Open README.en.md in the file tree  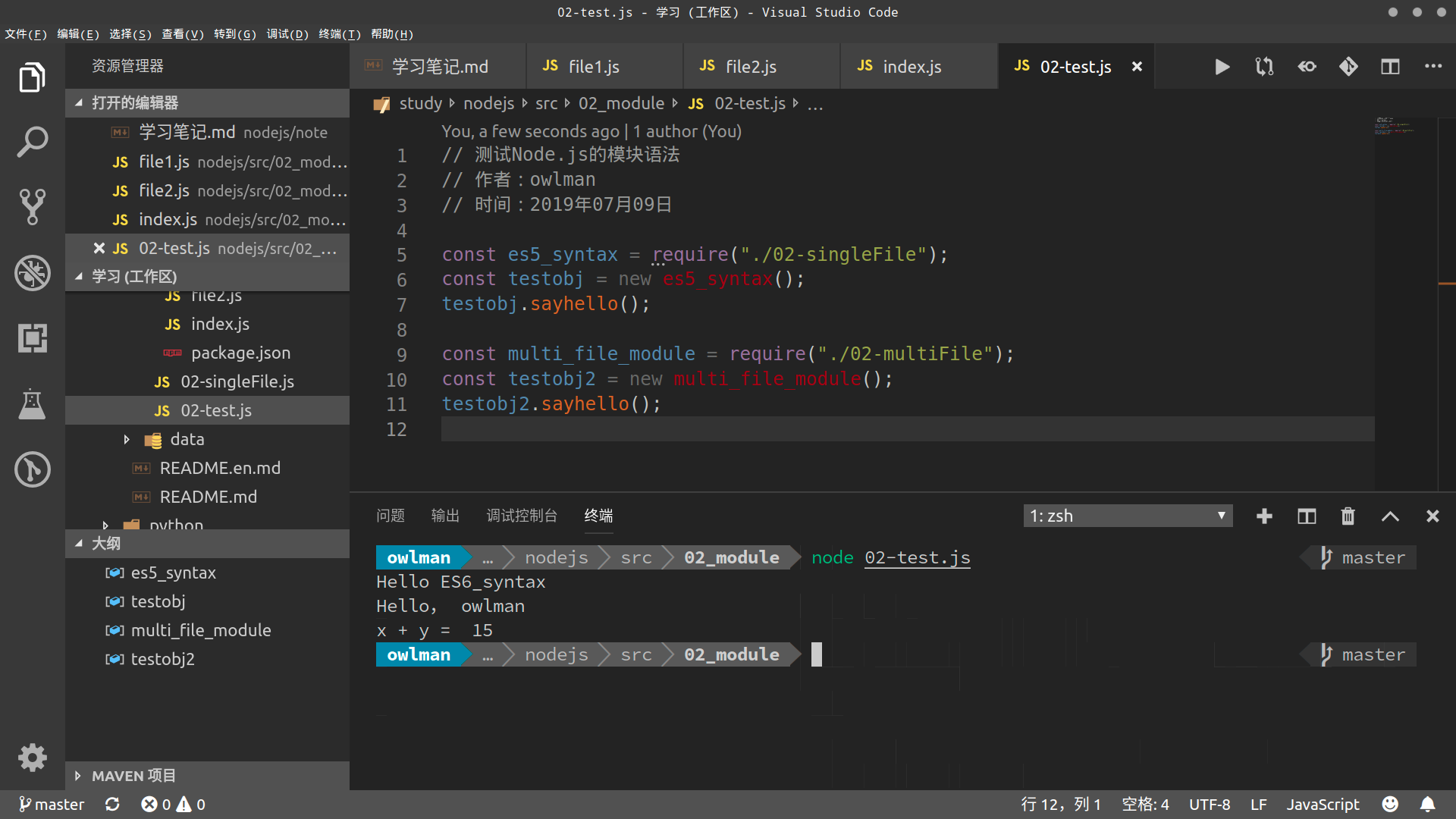(207, 468)
